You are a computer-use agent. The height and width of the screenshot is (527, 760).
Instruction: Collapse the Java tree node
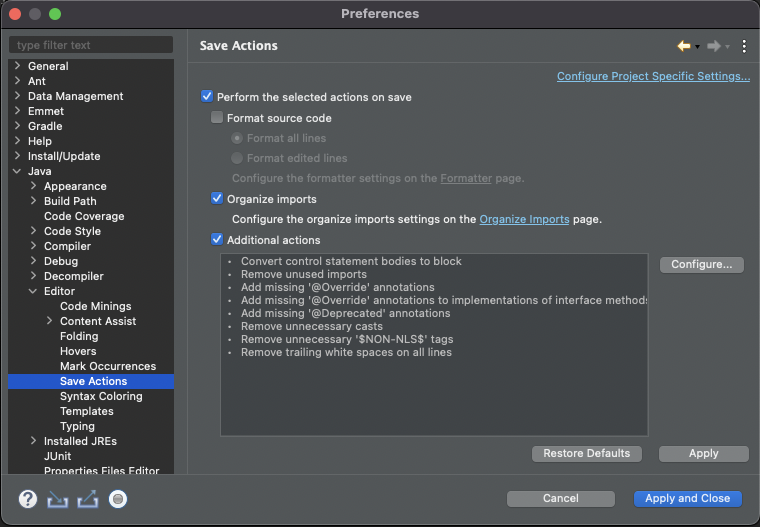(x=17, y=171)
